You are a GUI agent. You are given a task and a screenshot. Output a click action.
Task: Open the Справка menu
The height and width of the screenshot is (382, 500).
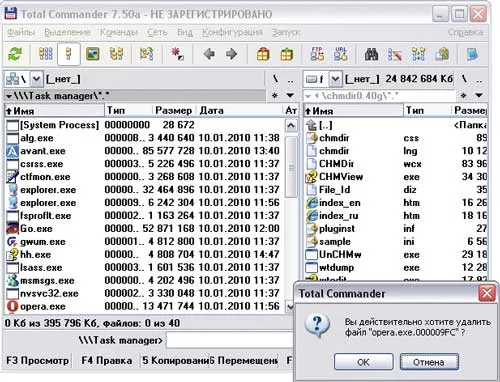pos(465,32)
